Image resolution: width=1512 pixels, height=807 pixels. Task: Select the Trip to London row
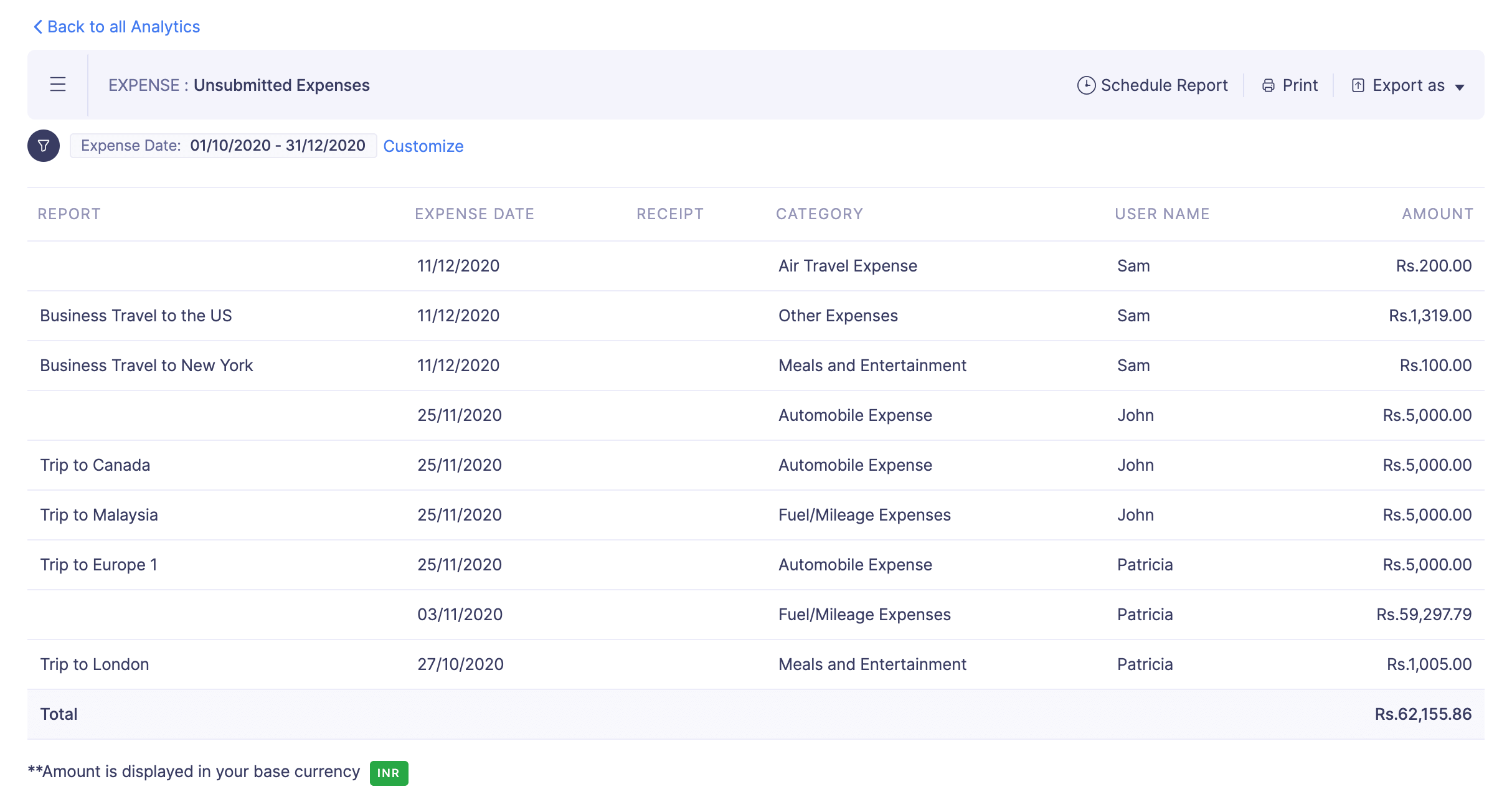(x=95, y=664)
